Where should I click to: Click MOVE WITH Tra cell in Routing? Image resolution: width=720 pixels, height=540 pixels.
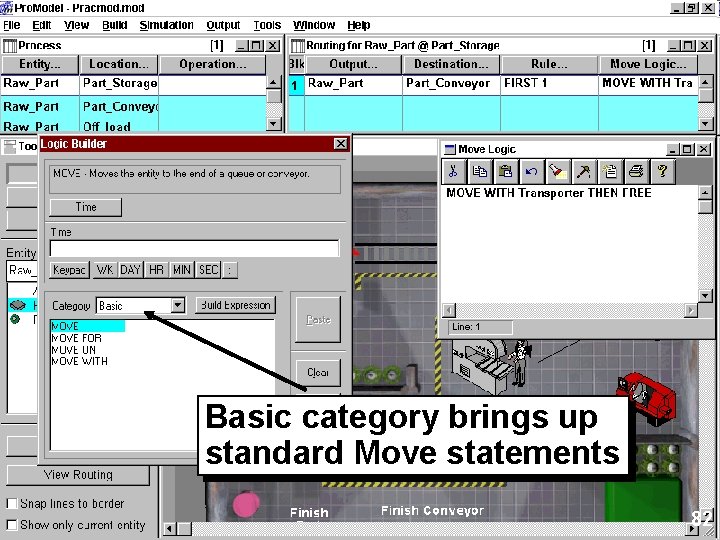648,83
